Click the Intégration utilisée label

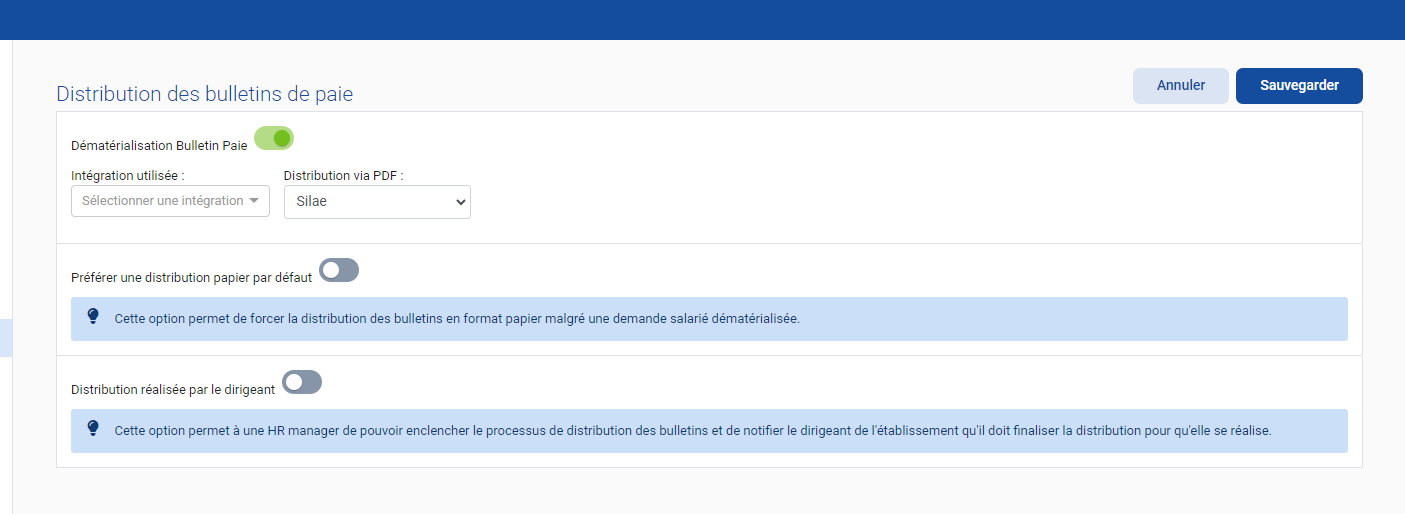(128, 175)
